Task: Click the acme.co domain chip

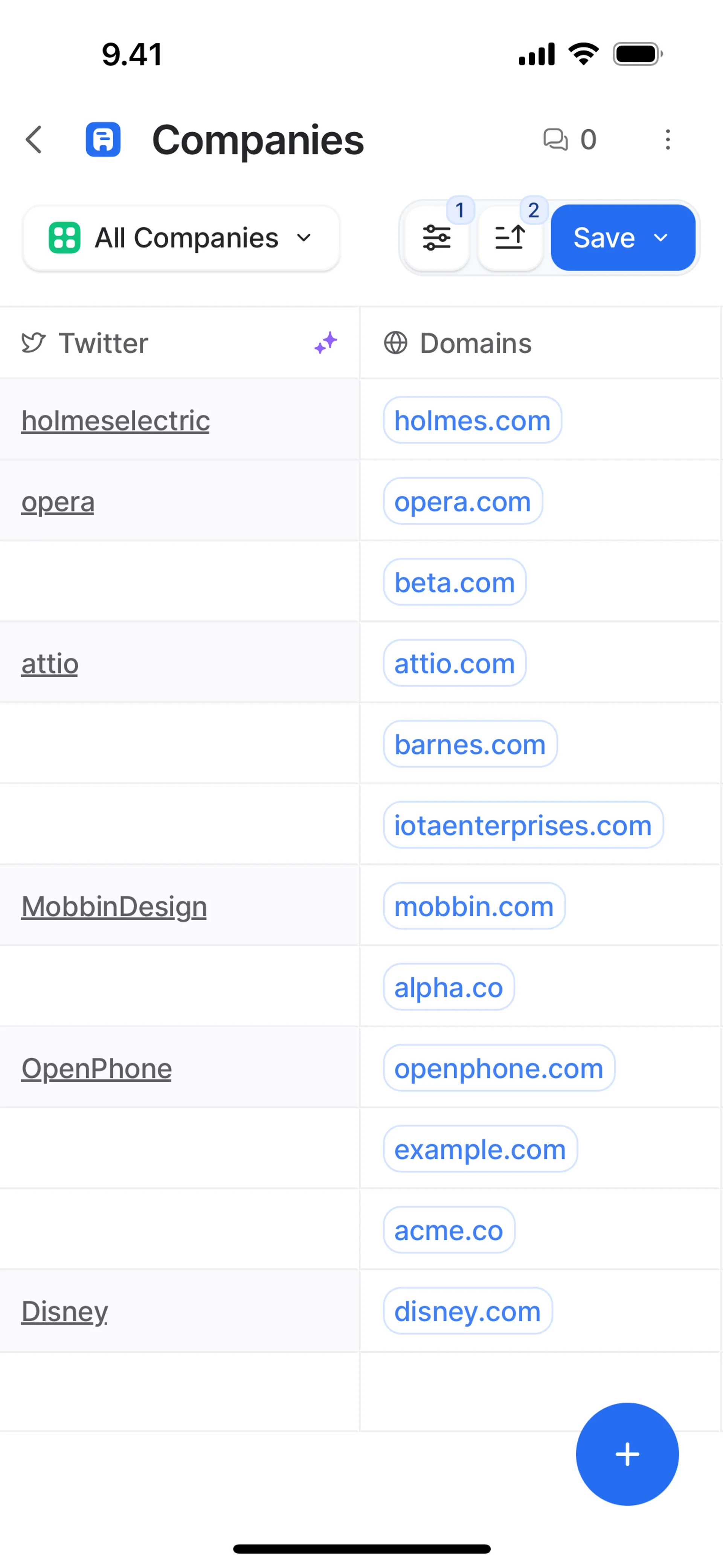Action: [448, 1230]
